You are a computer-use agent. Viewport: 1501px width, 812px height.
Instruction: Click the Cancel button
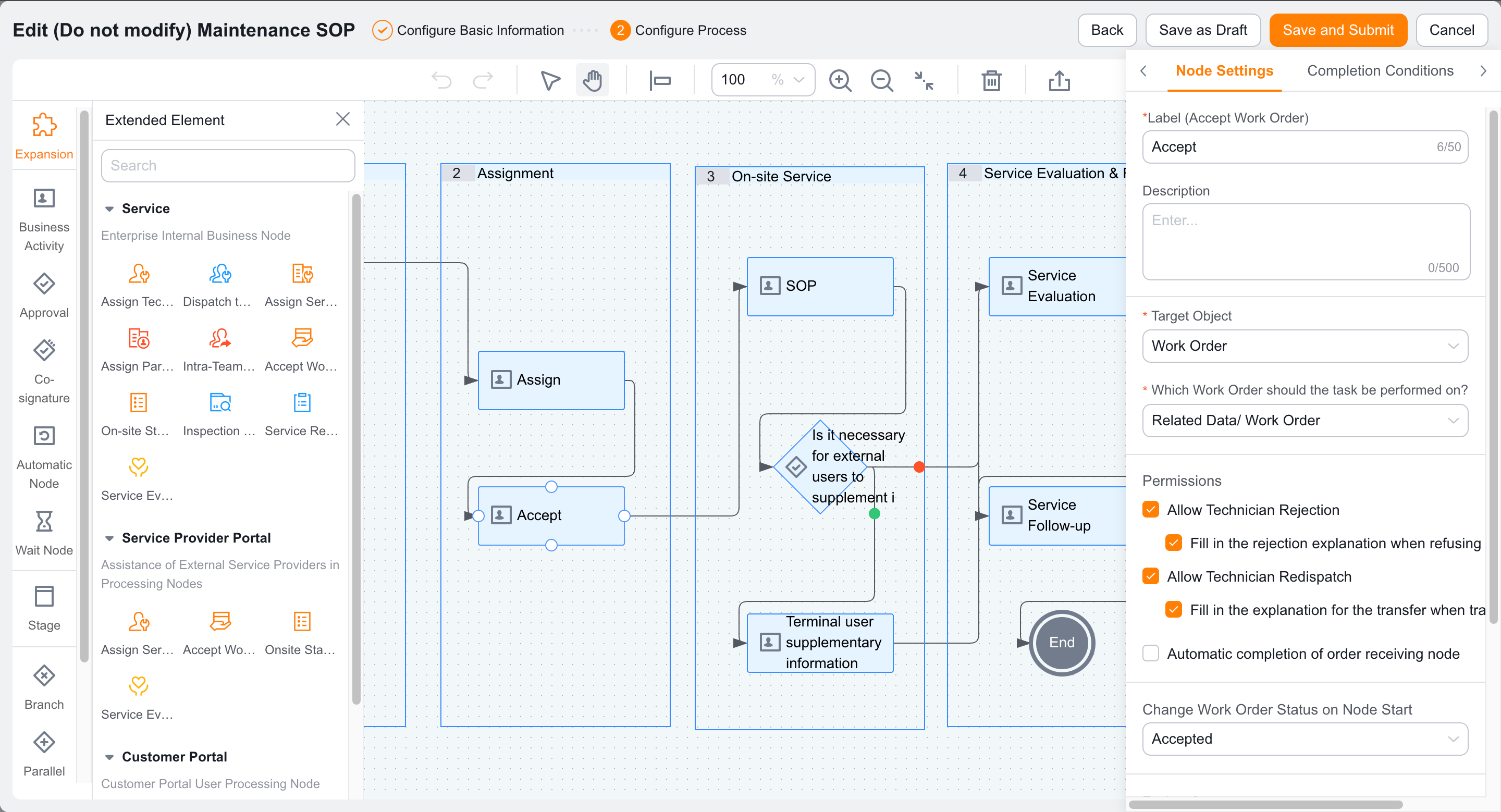(1451, 30)
